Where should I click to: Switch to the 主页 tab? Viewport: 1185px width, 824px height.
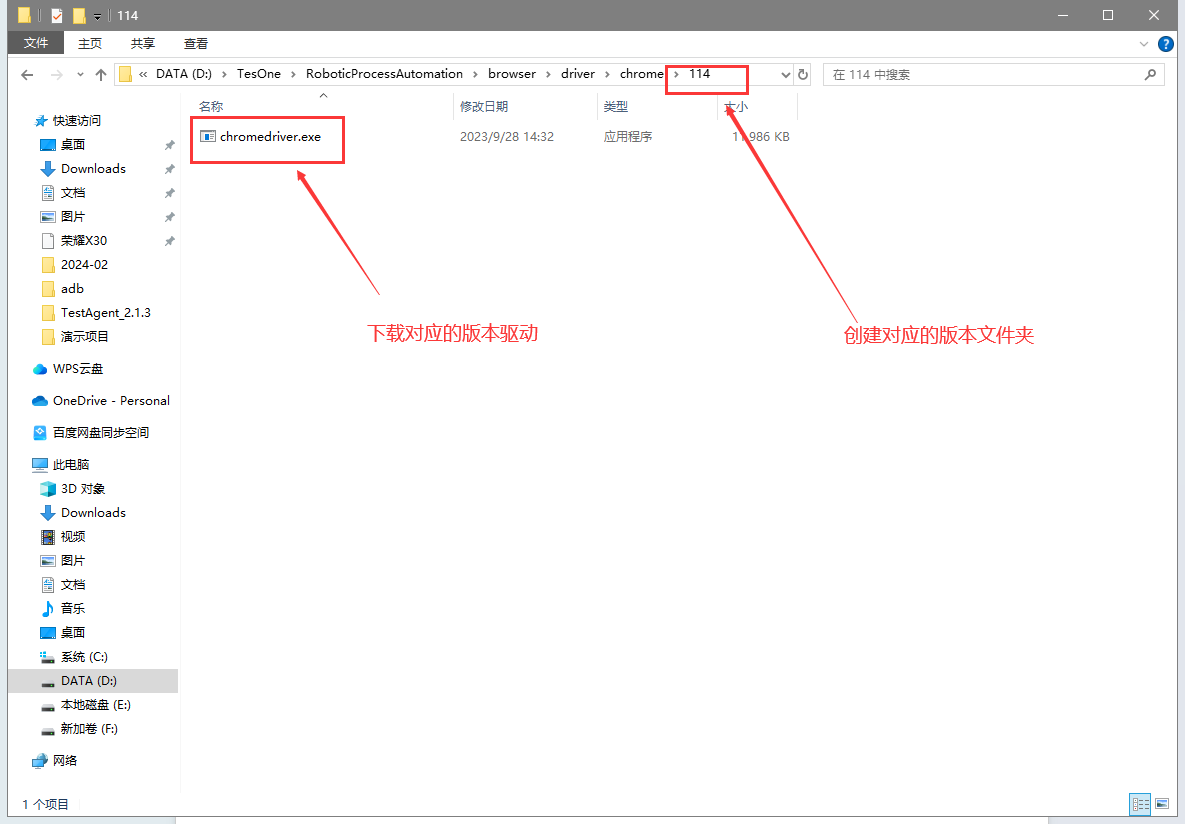coord(90,44)
